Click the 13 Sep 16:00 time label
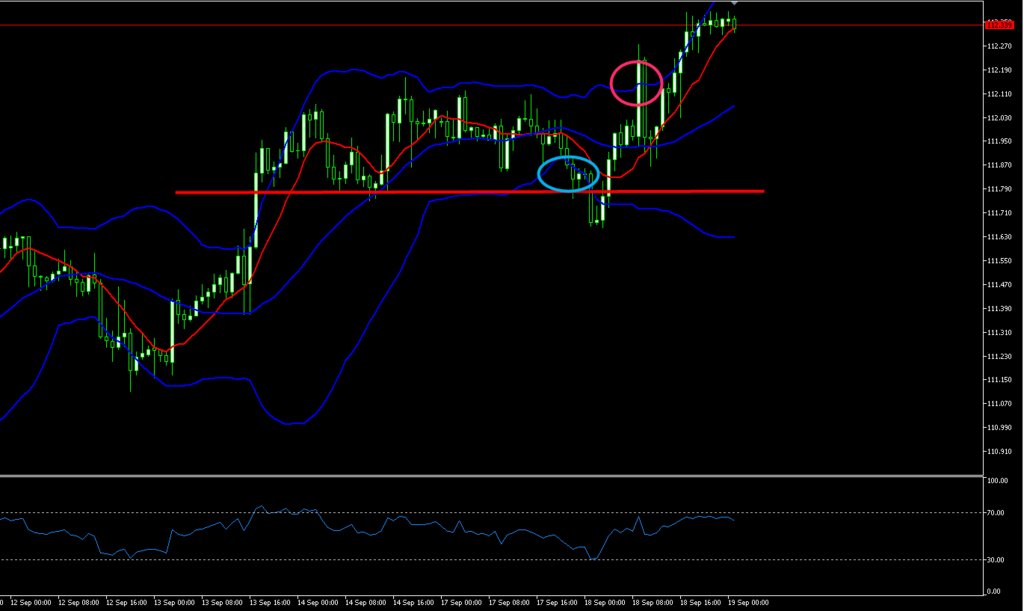The image size is (1024, 611). pyautogui.click(x=270, y=603)
